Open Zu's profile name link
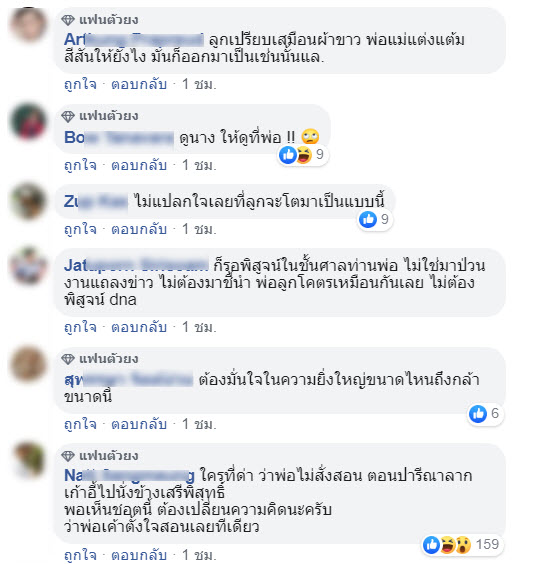Viewport: 536px width, 564px height. point(96,201)
